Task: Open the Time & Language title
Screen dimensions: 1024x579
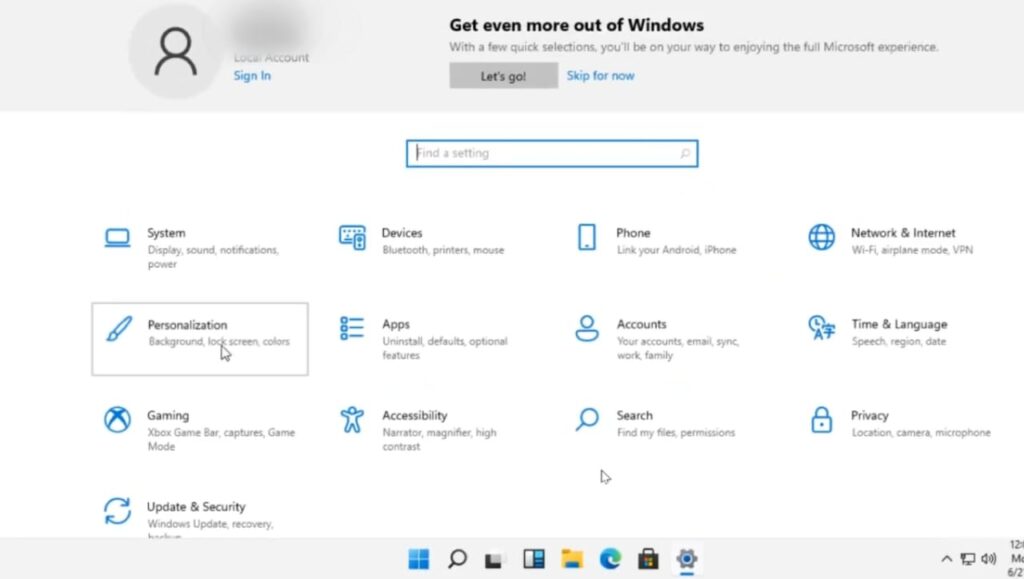Action: click(899, 324)
